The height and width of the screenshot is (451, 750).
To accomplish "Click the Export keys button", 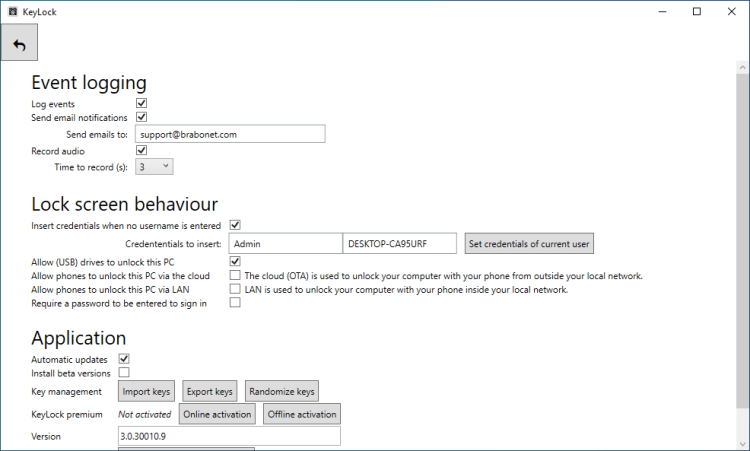I will pos(210,391).
